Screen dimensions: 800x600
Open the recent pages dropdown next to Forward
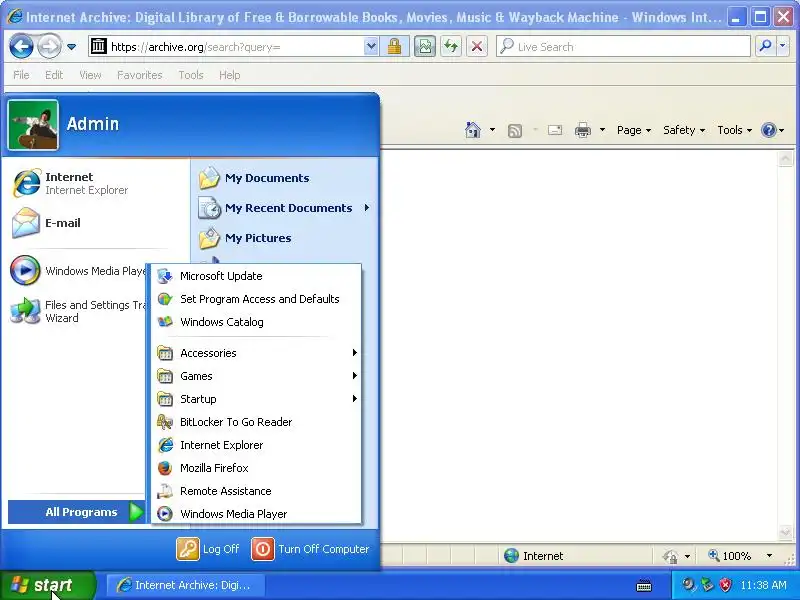pos(71,47)
